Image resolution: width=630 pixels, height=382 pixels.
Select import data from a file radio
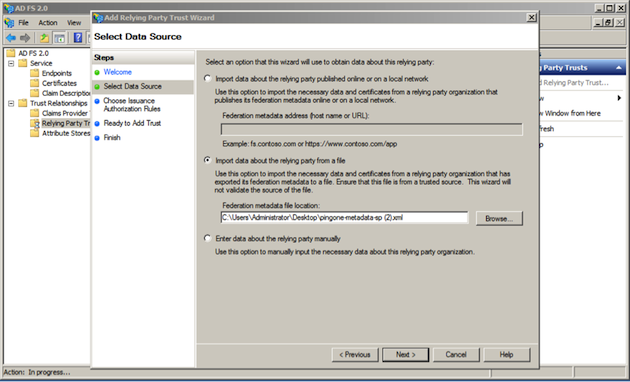pos(207,160)
